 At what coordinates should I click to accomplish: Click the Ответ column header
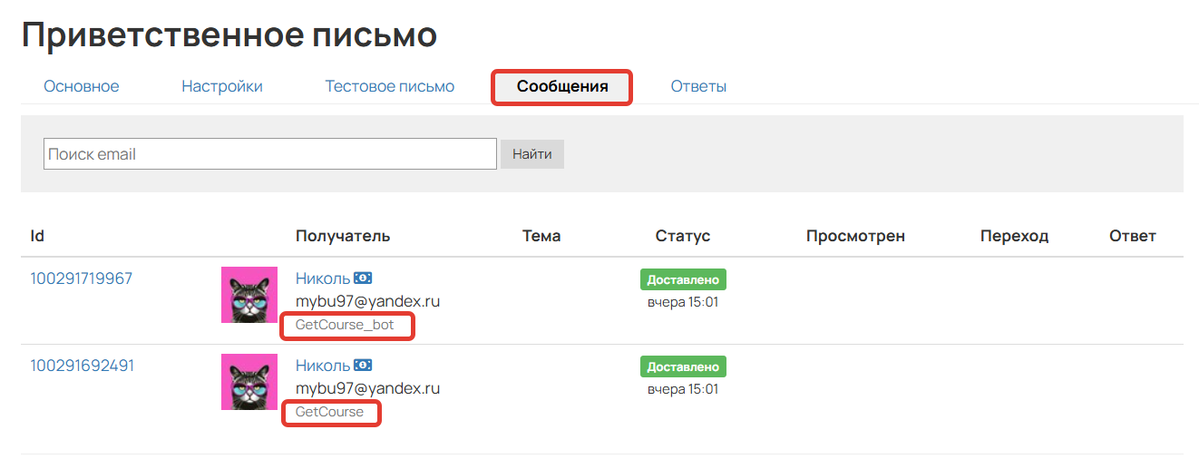coord(1132,236)
